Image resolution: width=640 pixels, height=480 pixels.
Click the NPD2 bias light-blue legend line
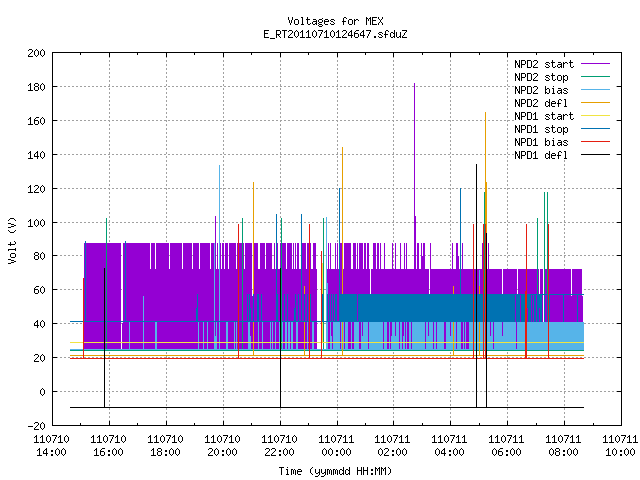coord(595,90)
